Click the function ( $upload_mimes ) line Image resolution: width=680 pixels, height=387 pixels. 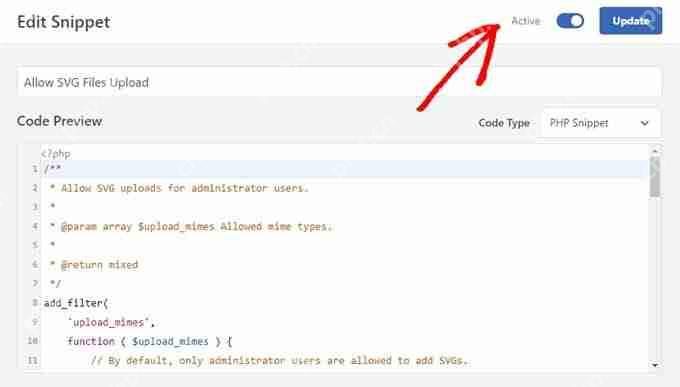pos(150,341)
